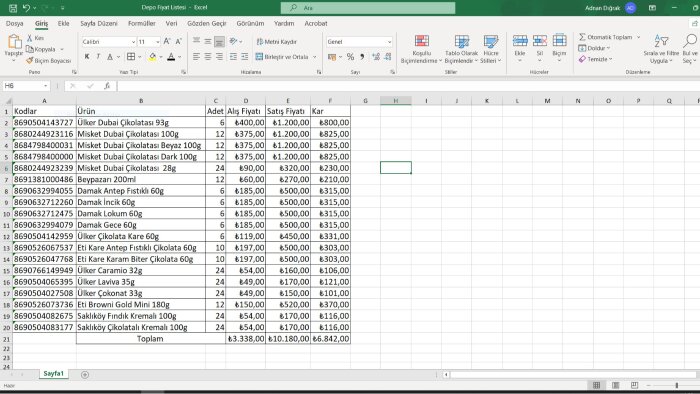Click Otomatik Toplam autosum
The image size is (700, 394).
pyautogui.click(x=605, y=37)
